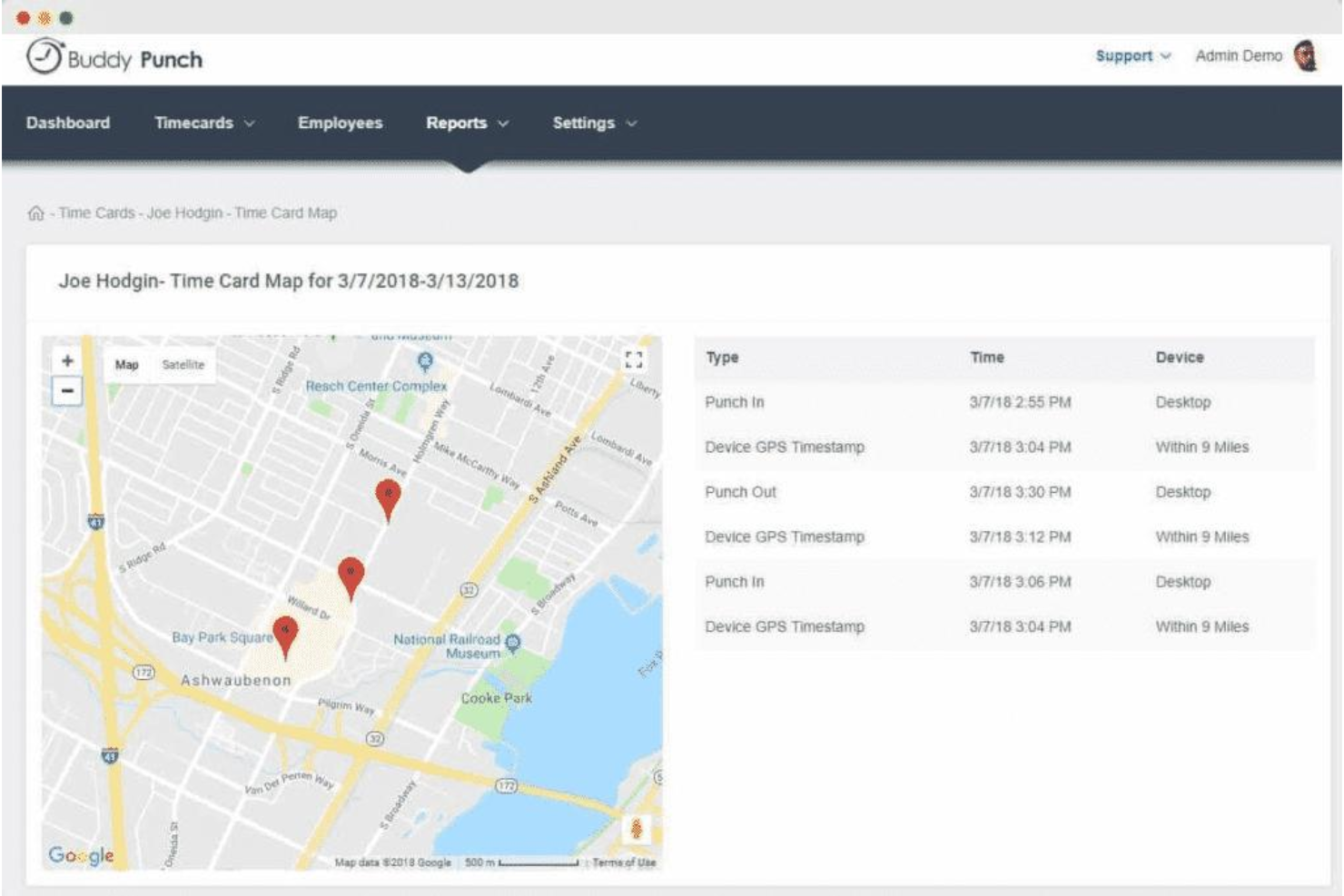This screenshot has width=1344, height=896.
Task: Click the Google logo on the map
Action: tap(80, 853)
